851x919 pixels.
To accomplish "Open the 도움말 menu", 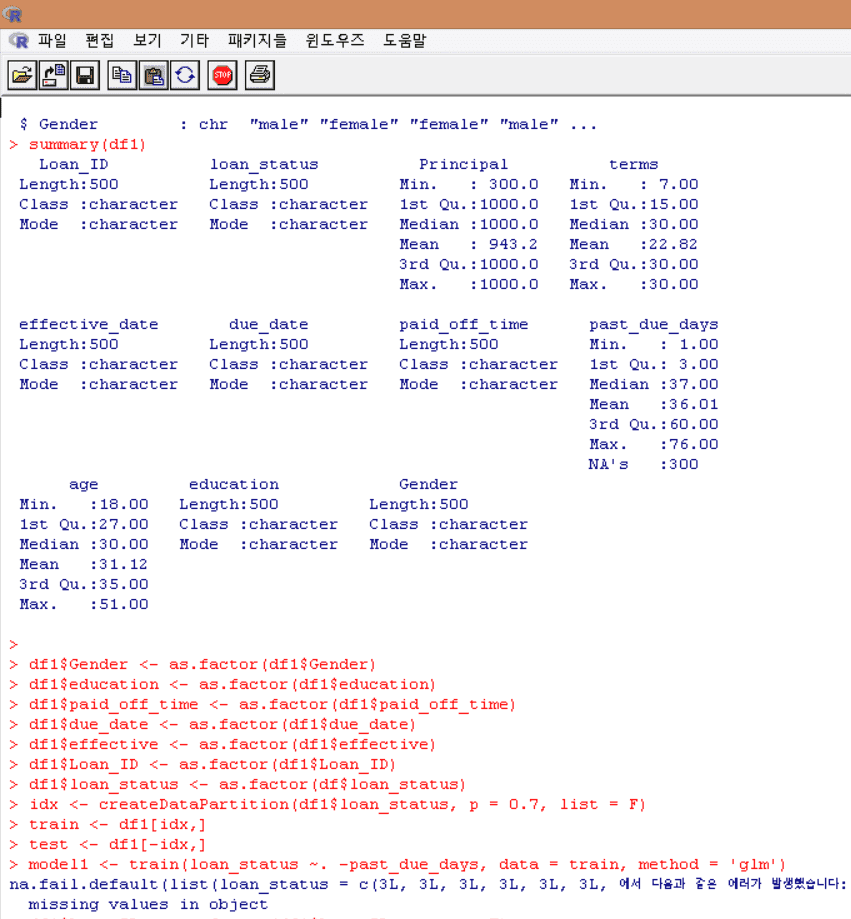I will (x=404, y=40).
